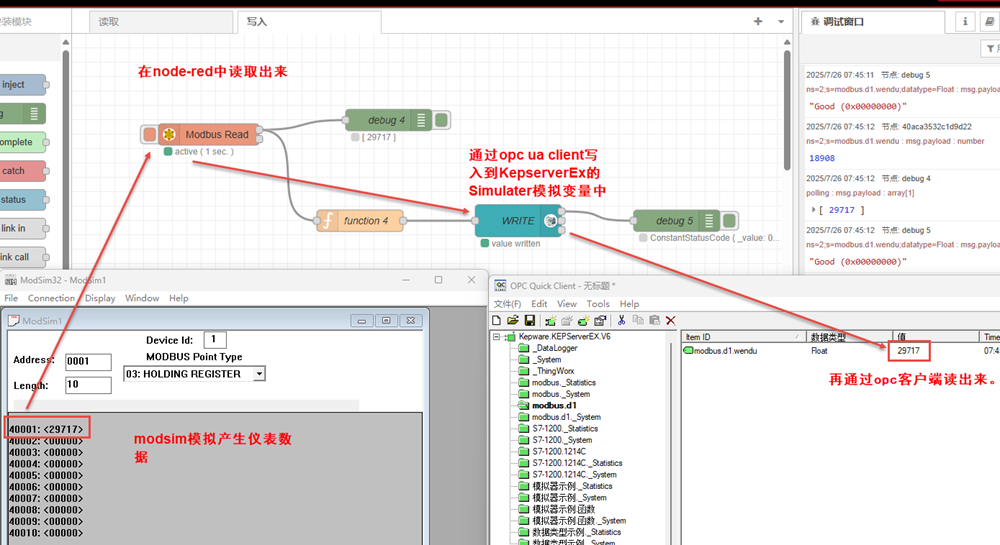Viewport: 1000px width, 545px height.
Task: Click the ModSim Device Id field
Action: [x=215, y=340]
